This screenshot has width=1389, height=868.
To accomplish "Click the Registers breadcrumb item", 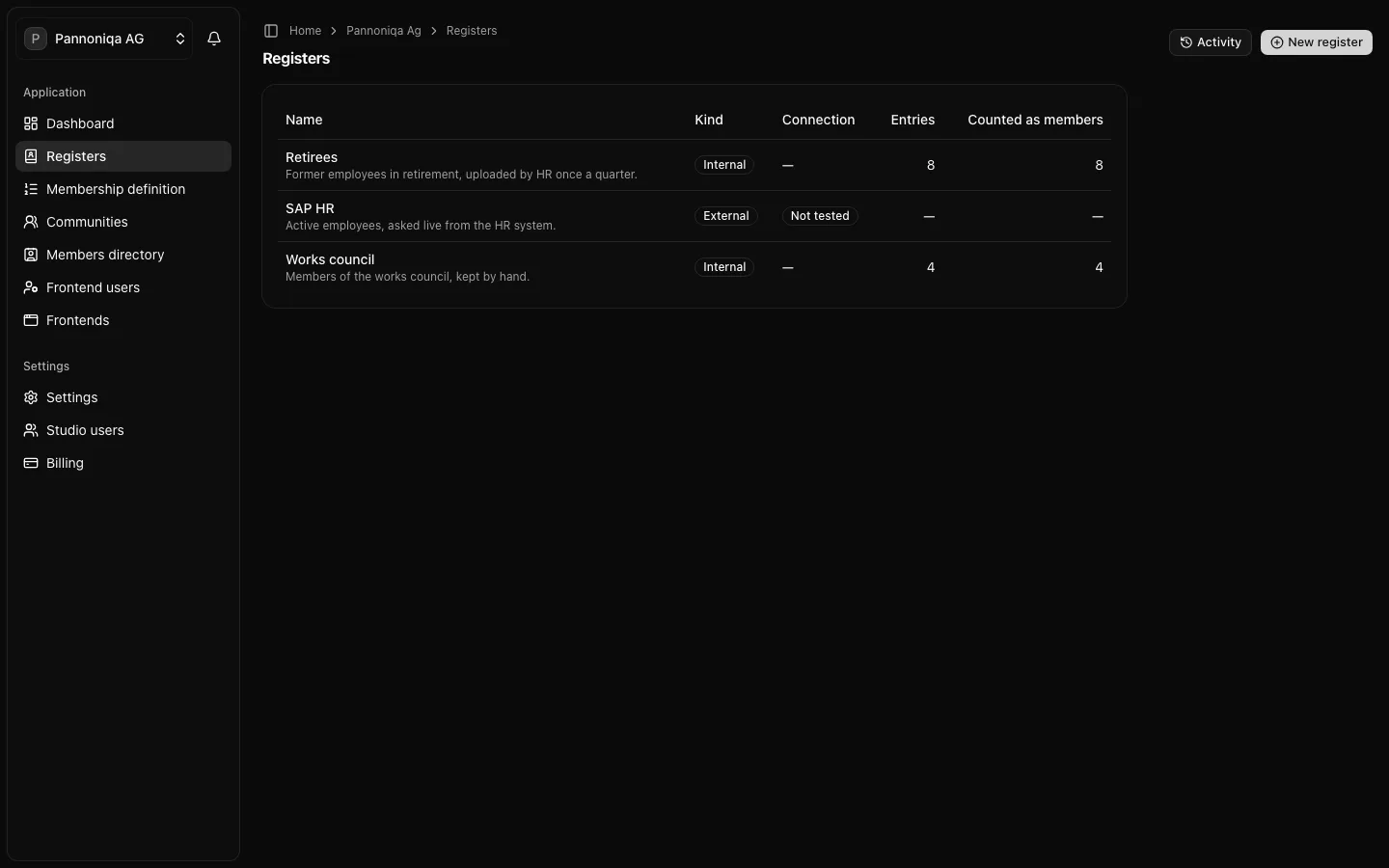I will tap(472, 31).
